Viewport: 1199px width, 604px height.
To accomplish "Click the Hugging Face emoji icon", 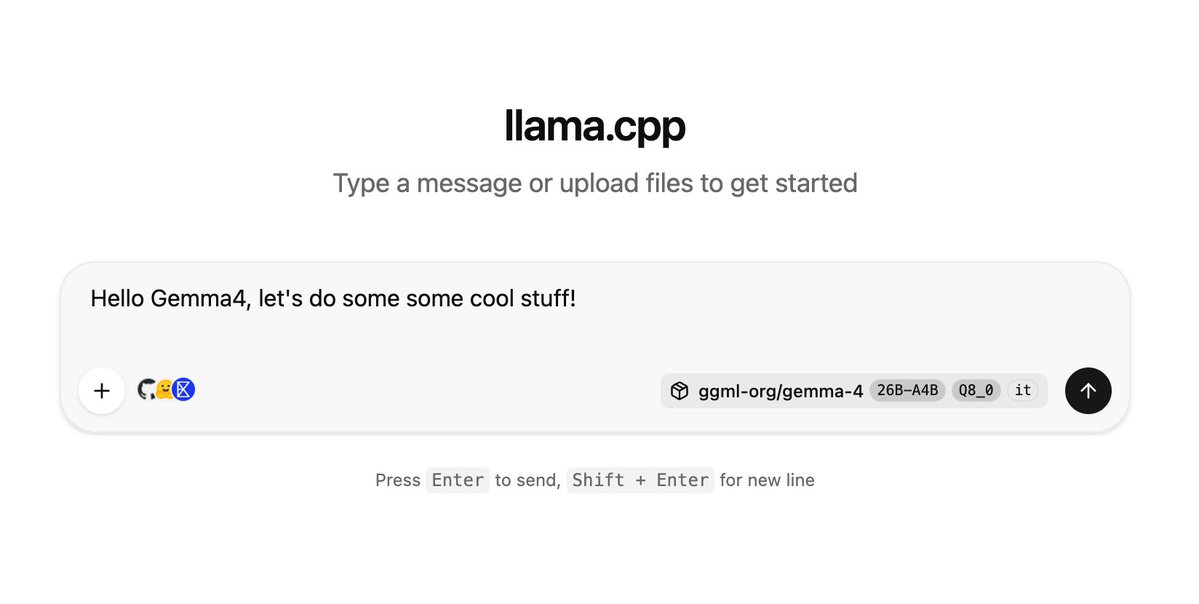I will (165, 390).
